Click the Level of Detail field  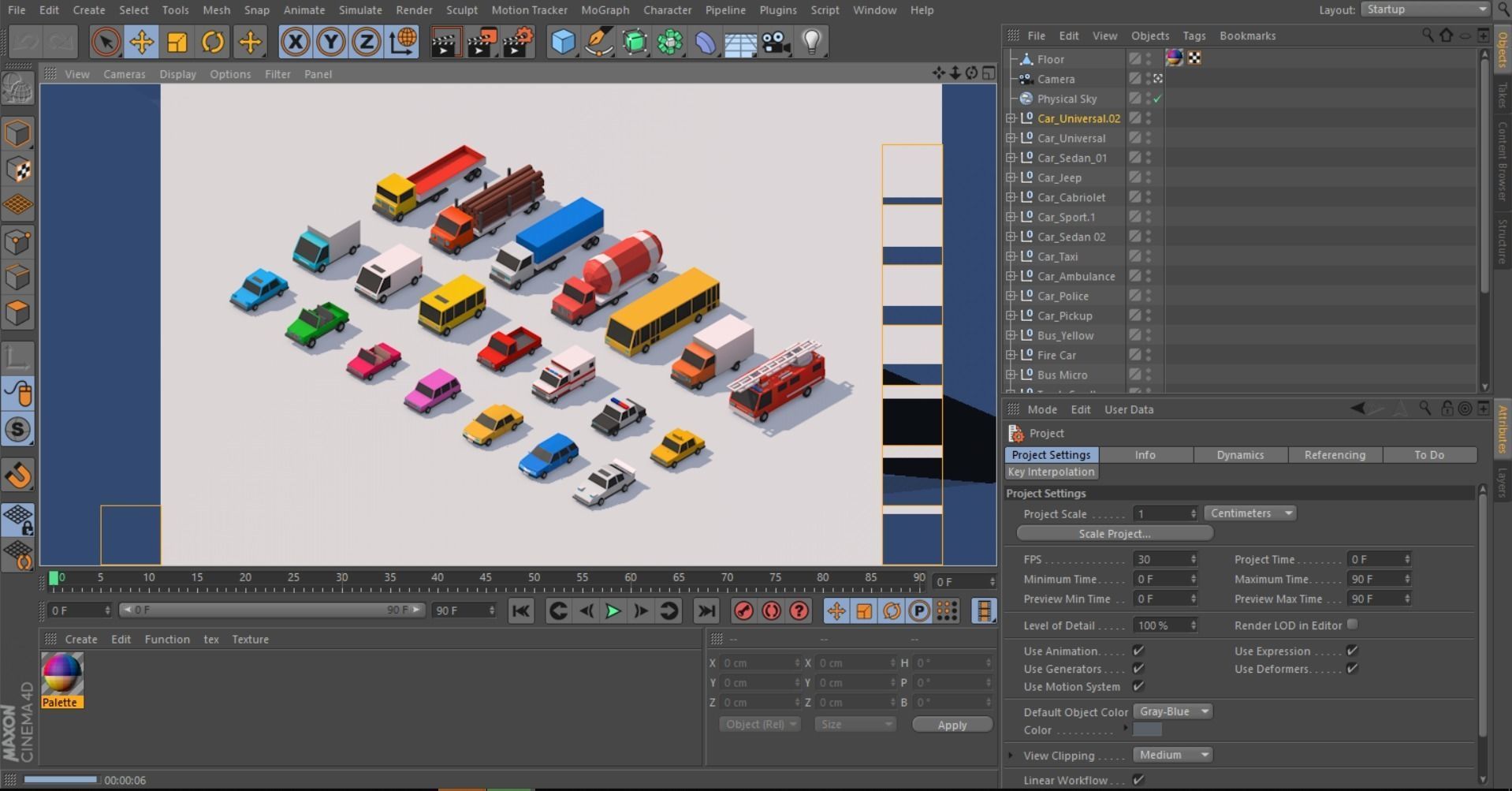1165,625
